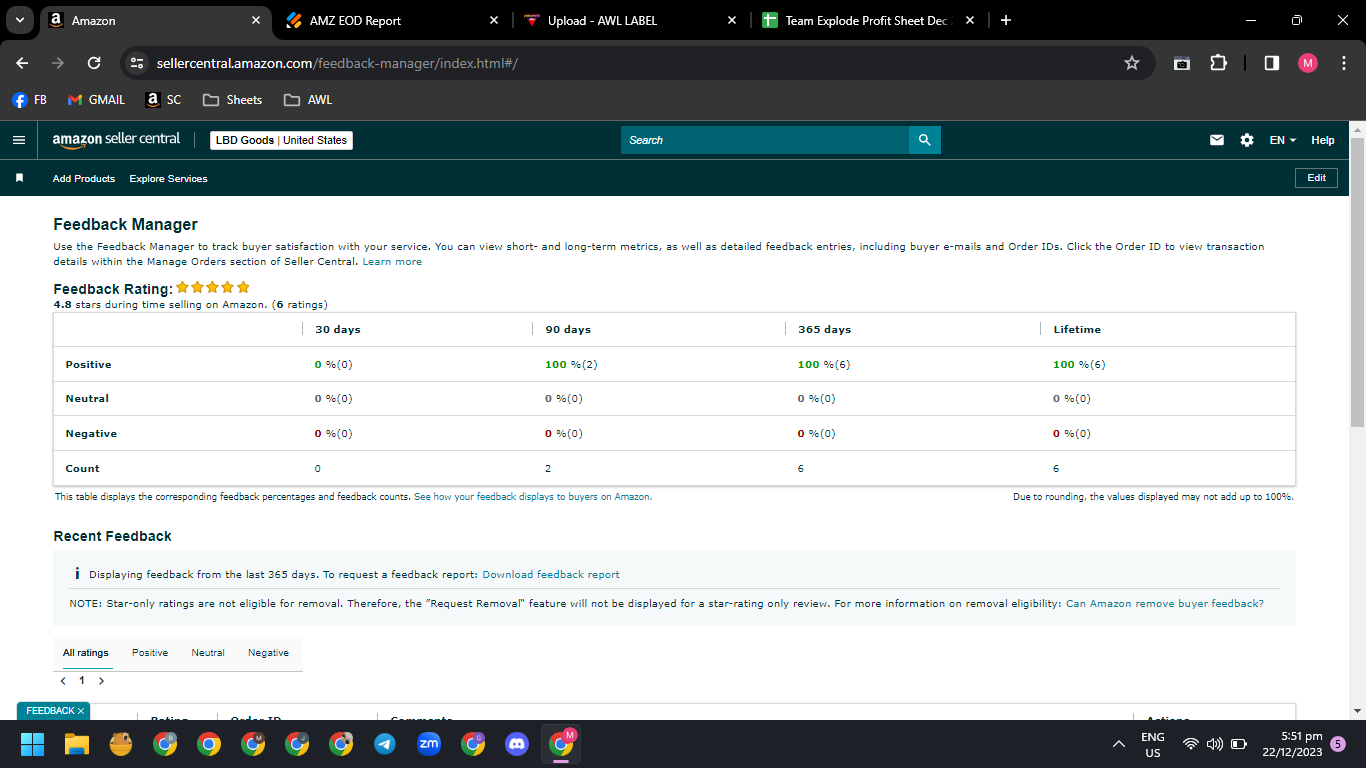Click the Amazon Seller Central logo
Image resolution: width=1366 pixels, height=768 pixels.
116,140
